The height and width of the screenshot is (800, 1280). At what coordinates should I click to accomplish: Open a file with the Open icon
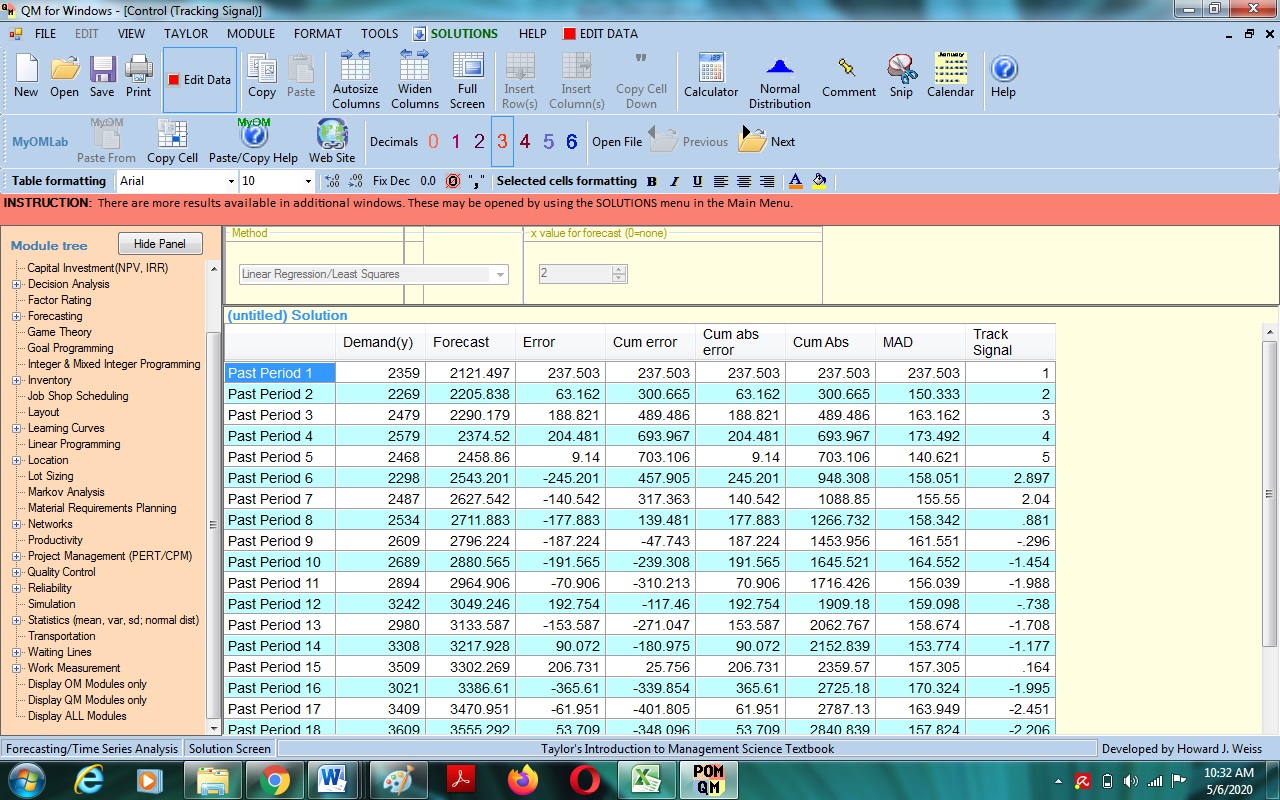(x=65, y=77)
